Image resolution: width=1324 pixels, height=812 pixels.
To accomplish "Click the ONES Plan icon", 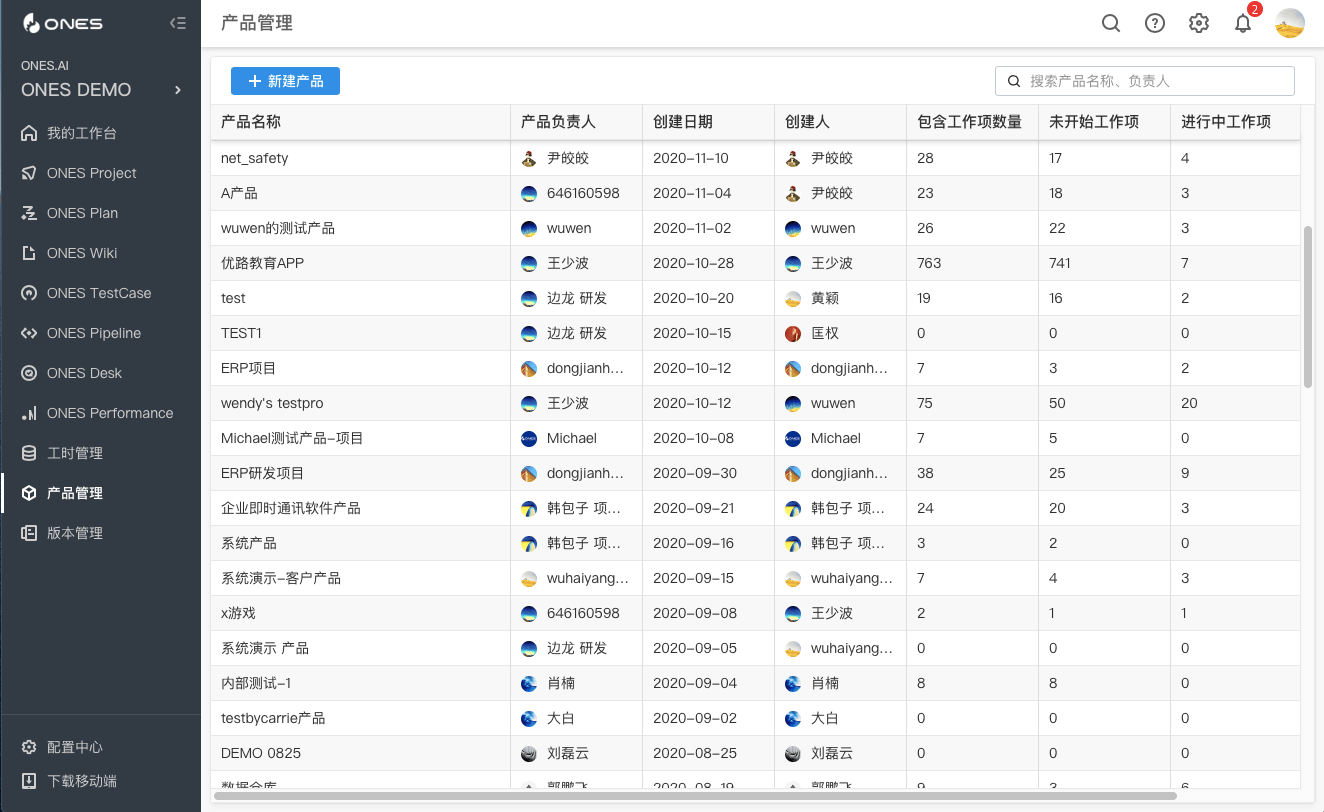I will (x=29, y=213).
